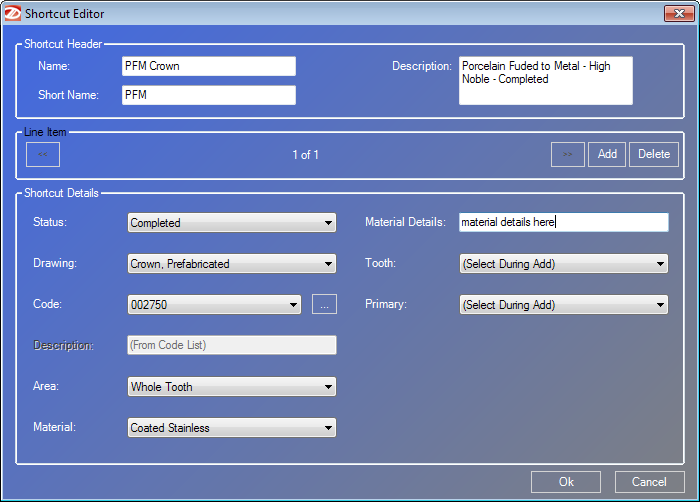Screen dimensions: 700x502
Task: Go to next line item
Action: pos(567,154)
